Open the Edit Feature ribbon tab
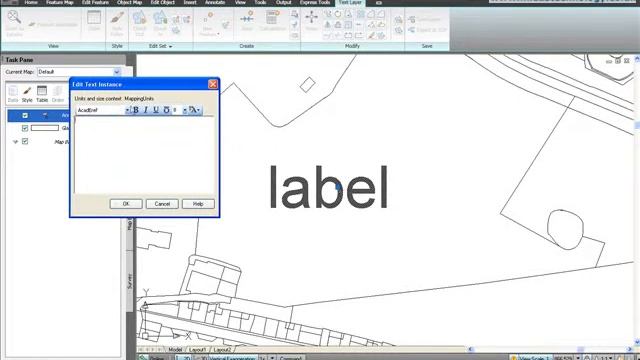Viewport: 640px width, 360px height. (95, 2)
